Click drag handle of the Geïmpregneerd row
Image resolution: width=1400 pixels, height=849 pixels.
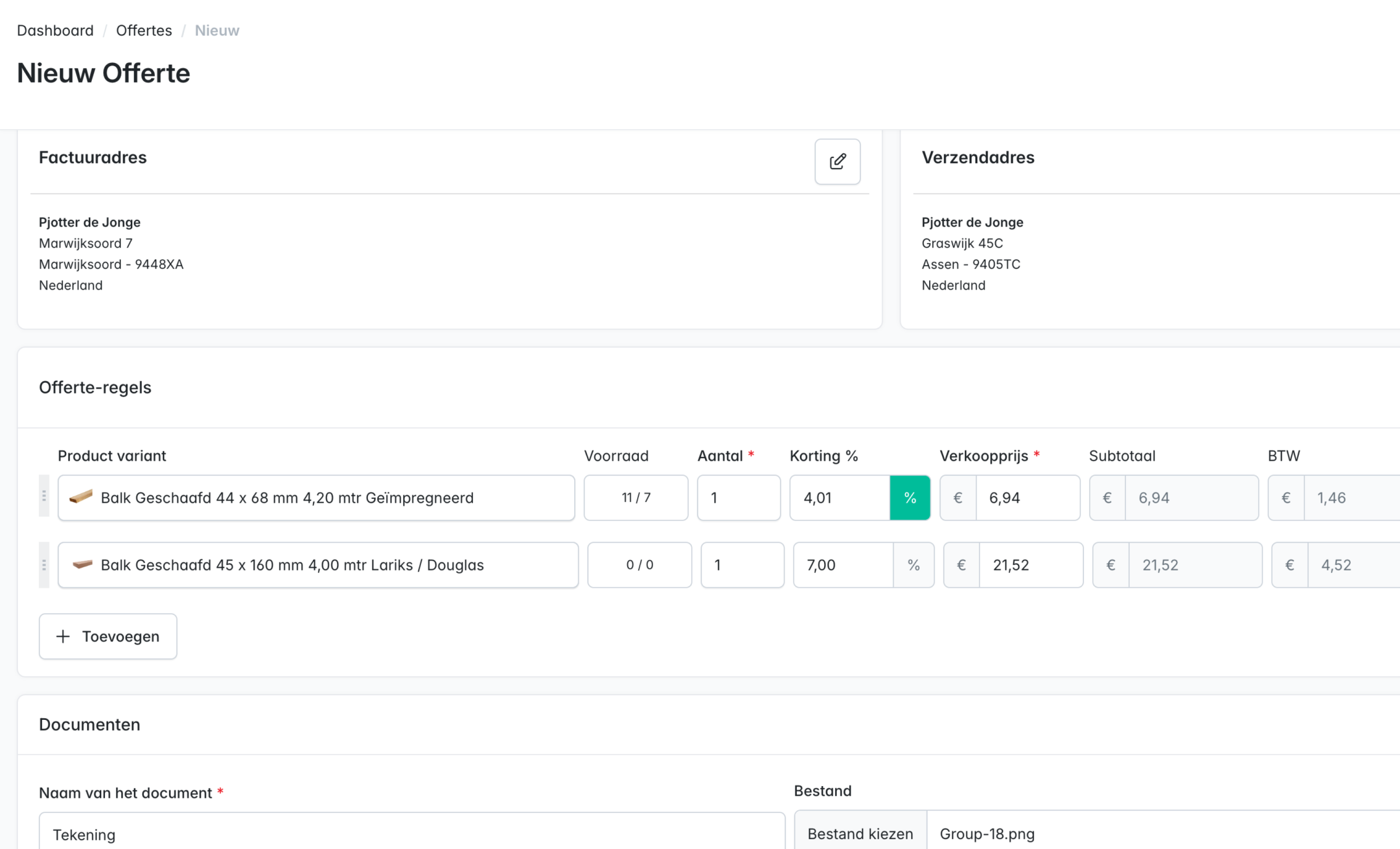44,496
